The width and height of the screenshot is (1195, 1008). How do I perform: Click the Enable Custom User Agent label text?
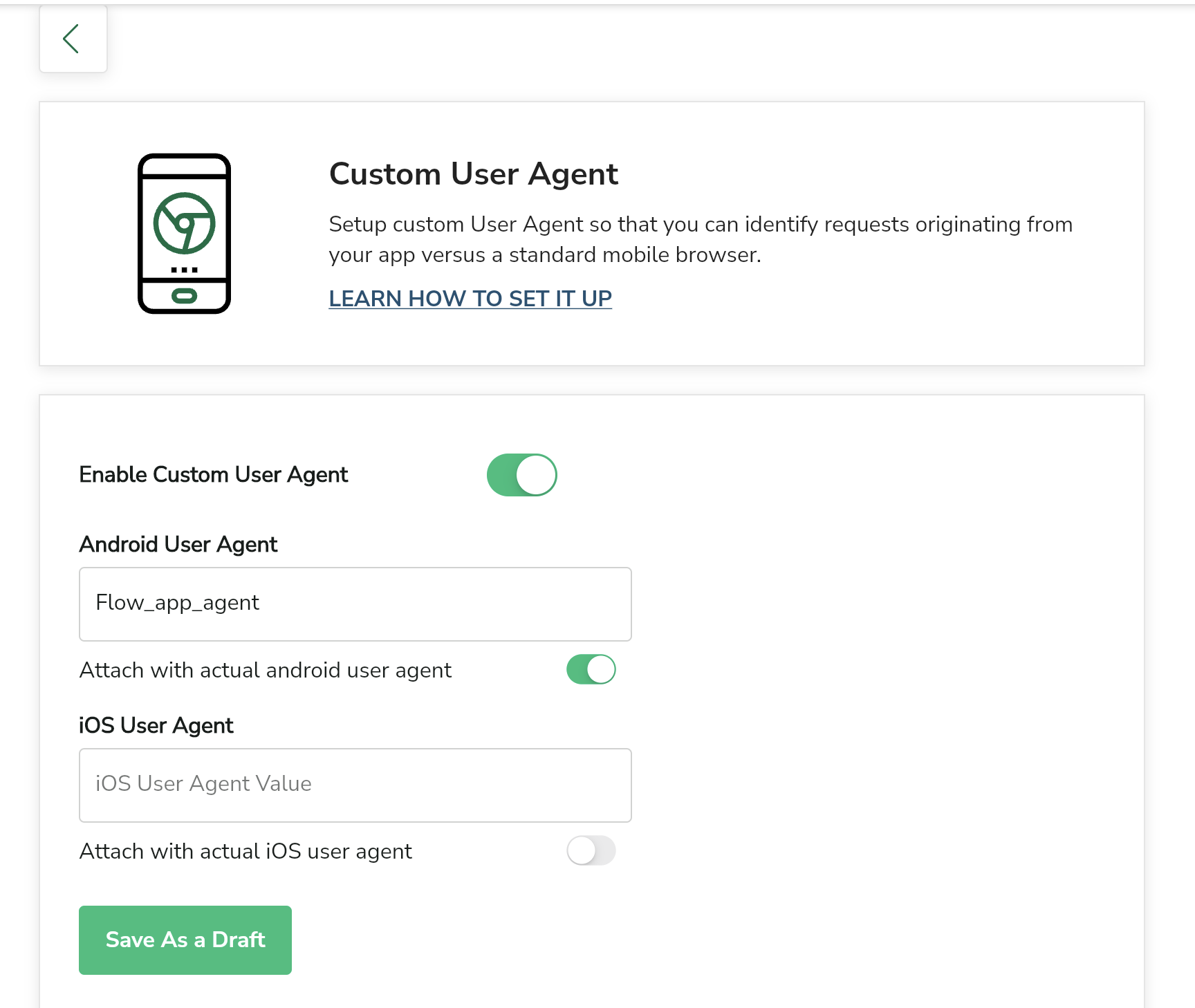pos(213,475)
